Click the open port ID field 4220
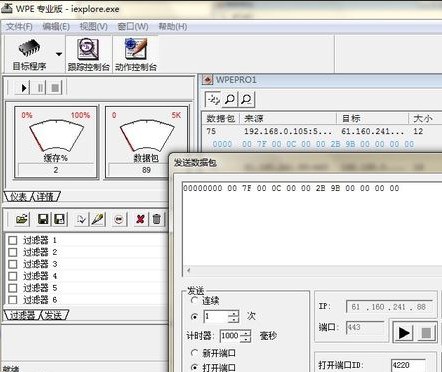442x372 pixels. [x=408, y=365]
